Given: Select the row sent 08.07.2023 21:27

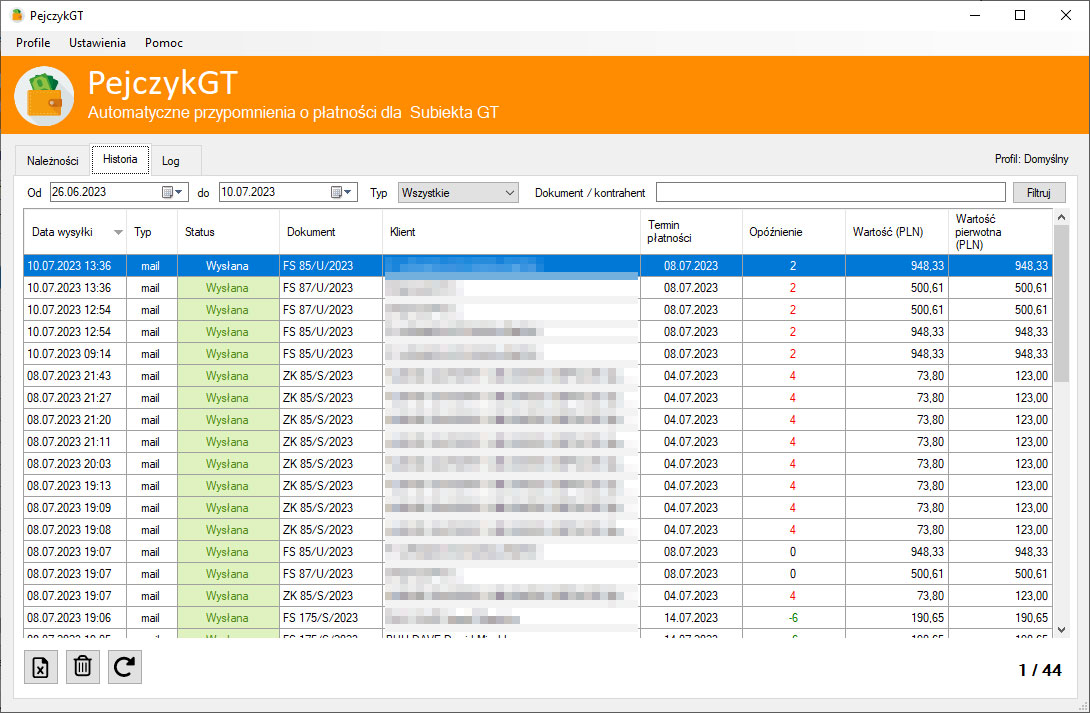Looking at the screenshot, I should [x=538, y=398].
